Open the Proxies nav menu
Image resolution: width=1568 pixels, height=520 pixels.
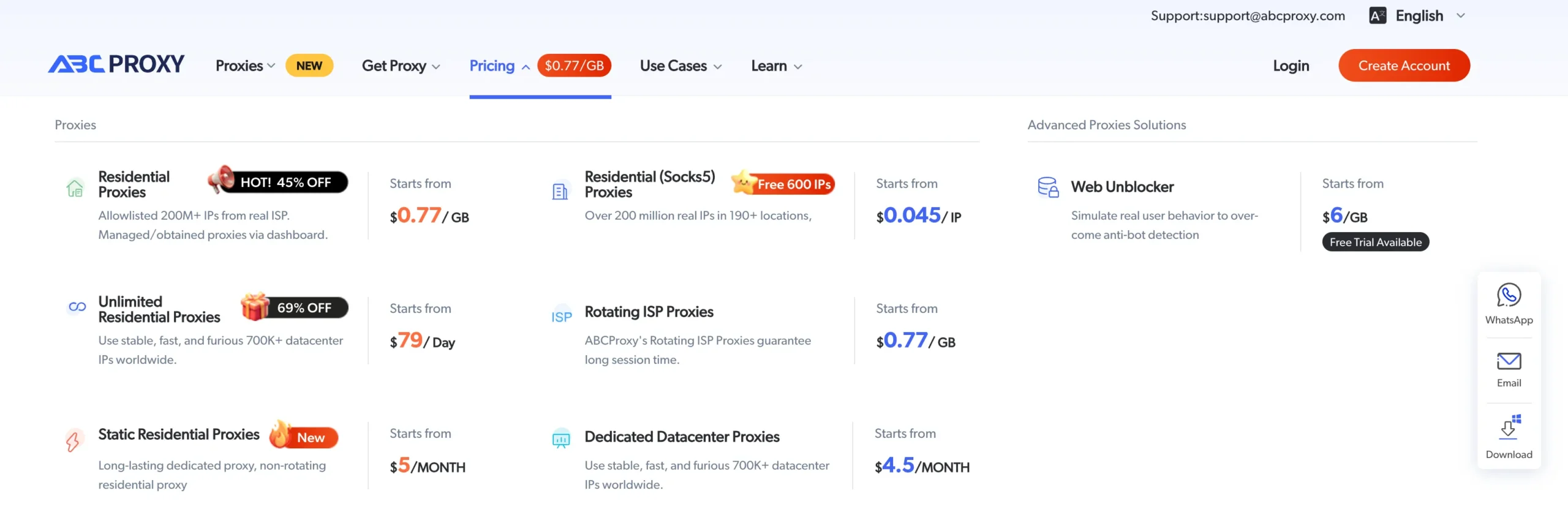(239, 66)
